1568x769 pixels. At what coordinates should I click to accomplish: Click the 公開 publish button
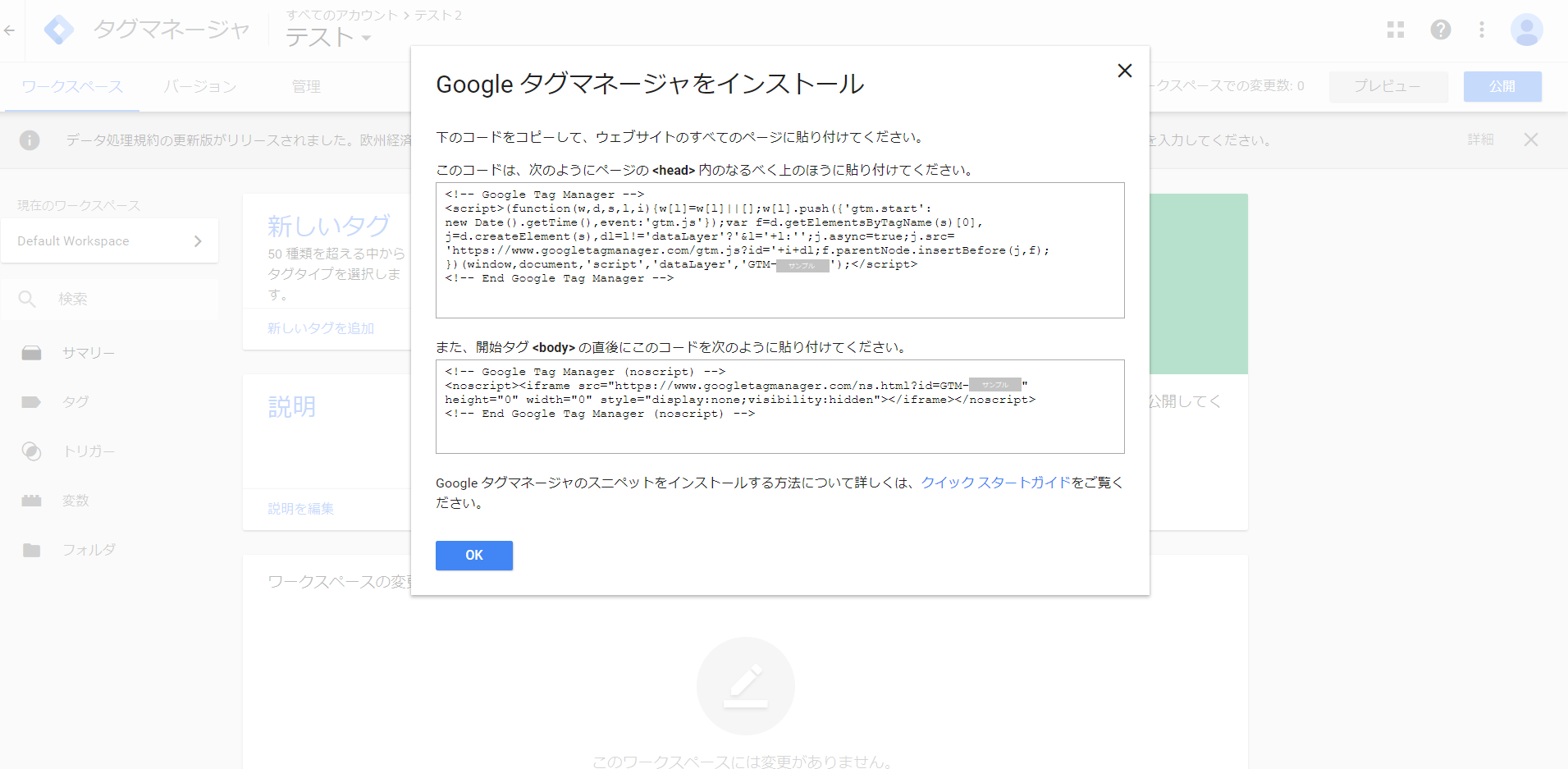[1502, 86]
